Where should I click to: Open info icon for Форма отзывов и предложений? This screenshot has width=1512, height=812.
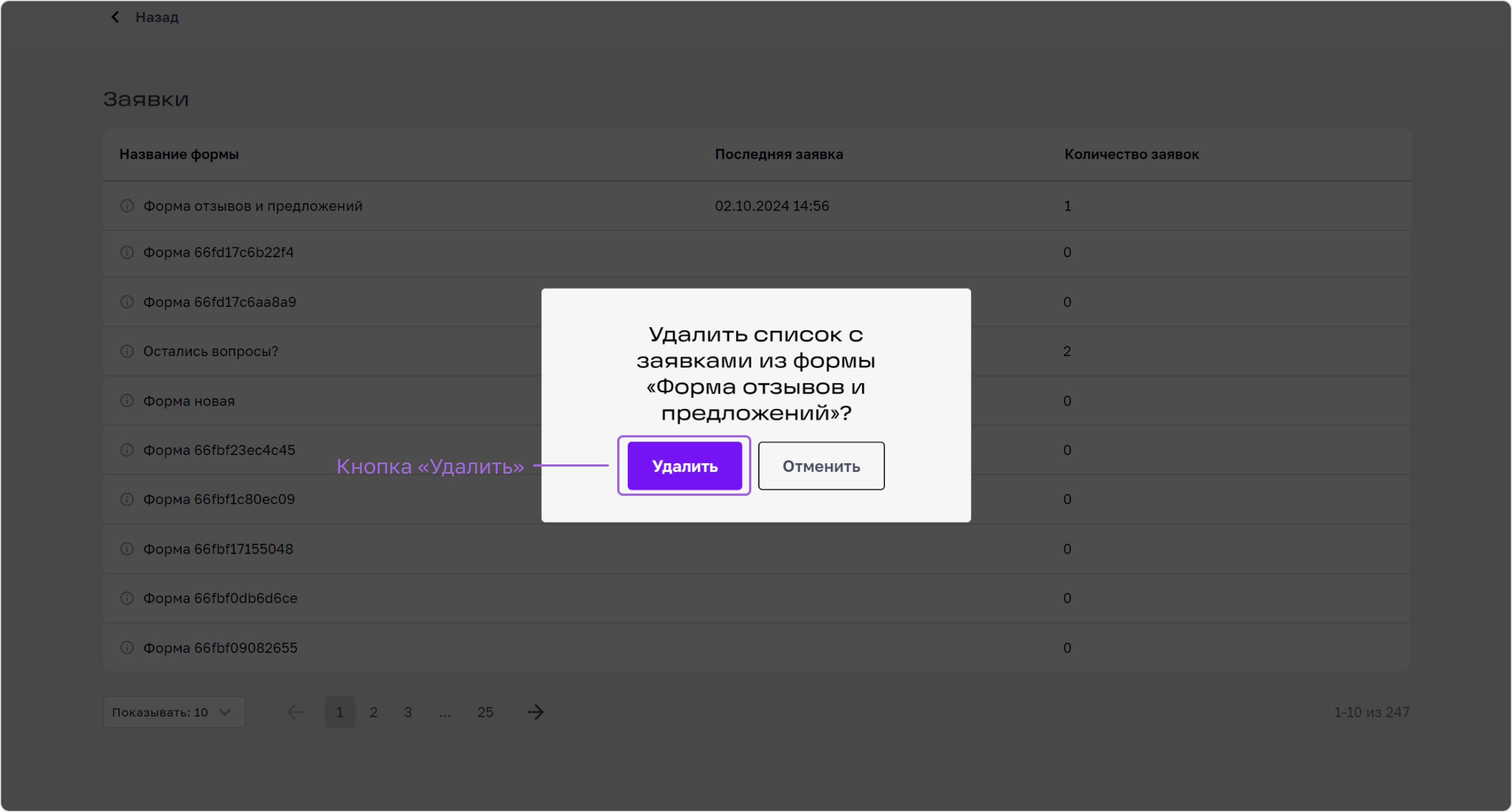click(127, 205)
